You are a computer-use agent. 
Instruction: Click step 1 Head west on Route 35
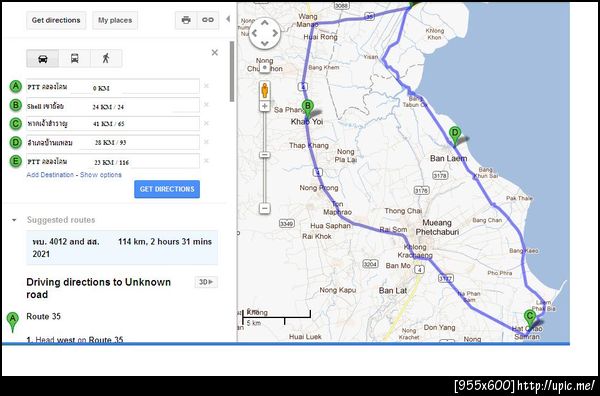pyautogui.click(x=75, y=340)
